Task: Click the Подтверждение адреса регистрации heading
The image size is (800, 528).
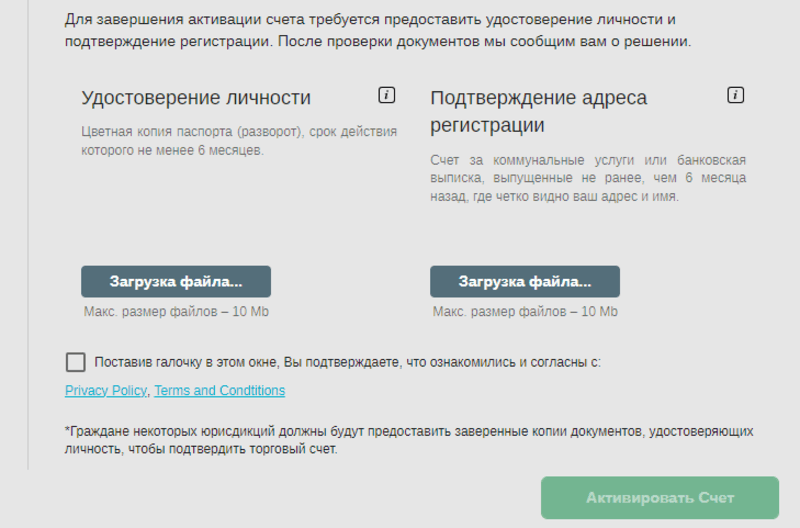Action: tap(538, 111)
